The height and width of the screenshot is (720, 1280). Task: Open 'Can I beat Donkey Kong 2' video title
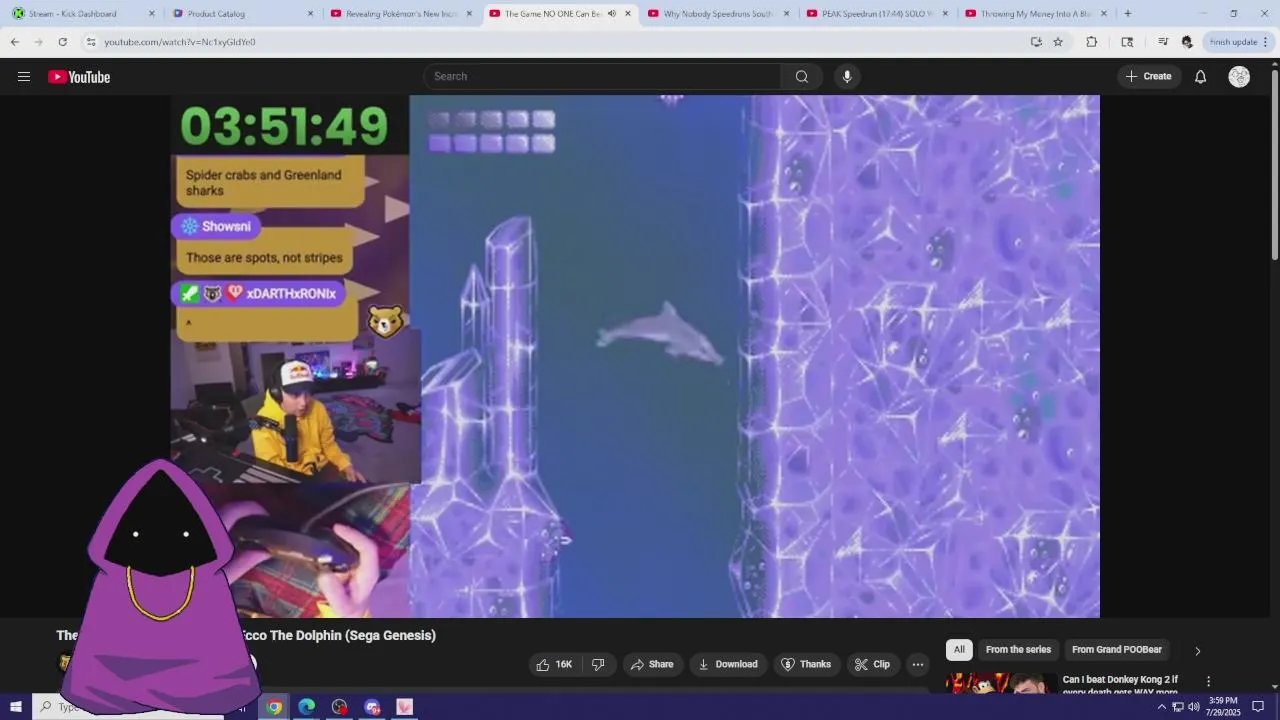click(x=1120, y=686)
